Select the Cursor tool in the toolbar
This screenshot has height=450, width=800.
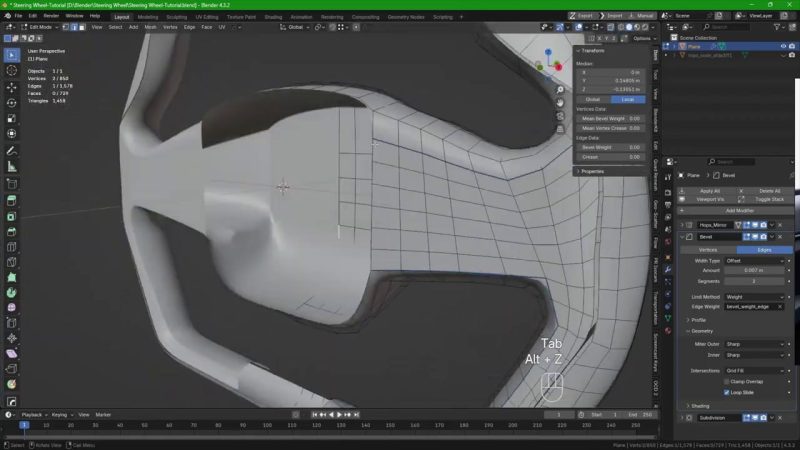pos(11,71)
